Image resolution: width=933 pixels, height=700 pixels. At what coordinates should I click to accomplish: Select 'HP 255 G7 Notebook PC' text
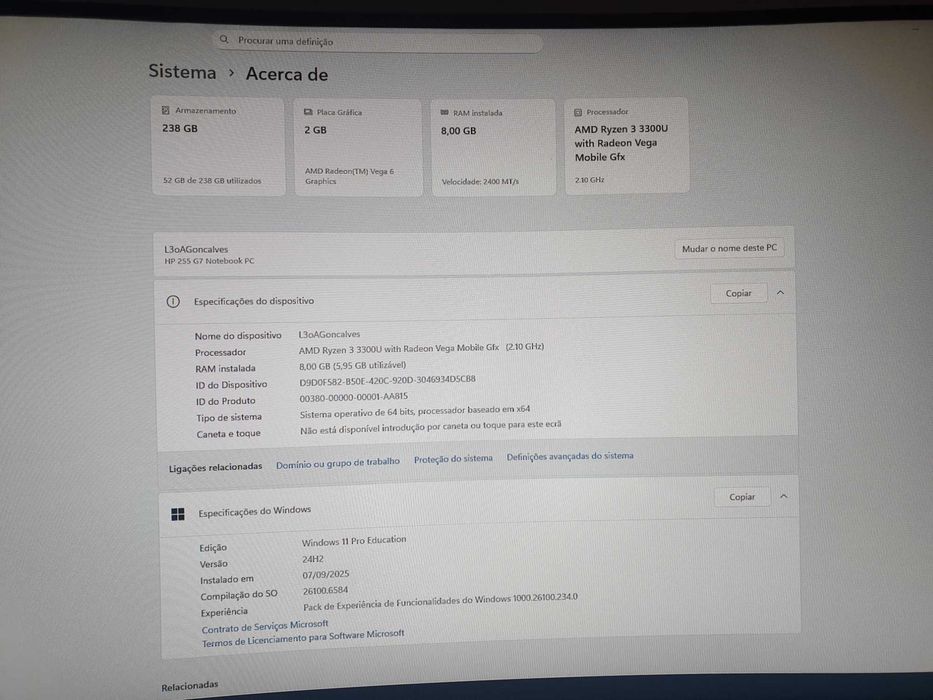[x=209, y=261]
